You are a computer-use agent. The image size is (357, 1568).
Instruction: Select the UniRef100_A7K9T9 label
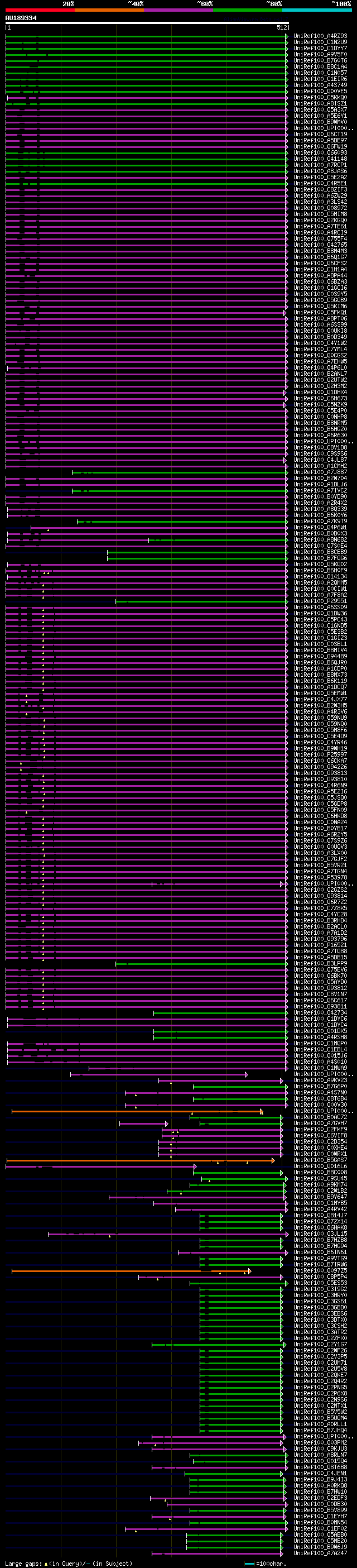tap(321, 522)
